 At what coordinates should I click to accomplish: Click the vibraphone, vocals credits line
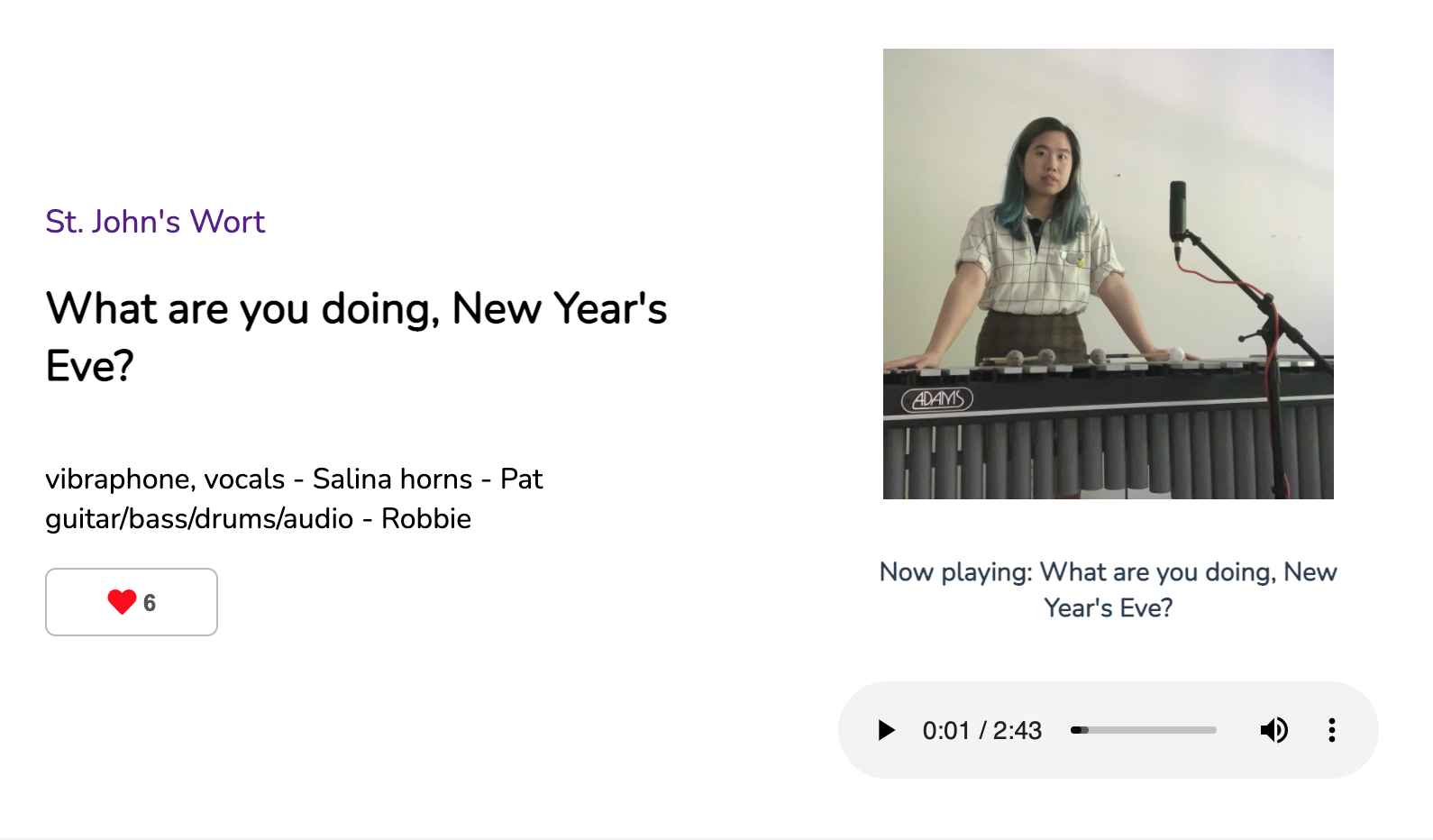(294, 479)
